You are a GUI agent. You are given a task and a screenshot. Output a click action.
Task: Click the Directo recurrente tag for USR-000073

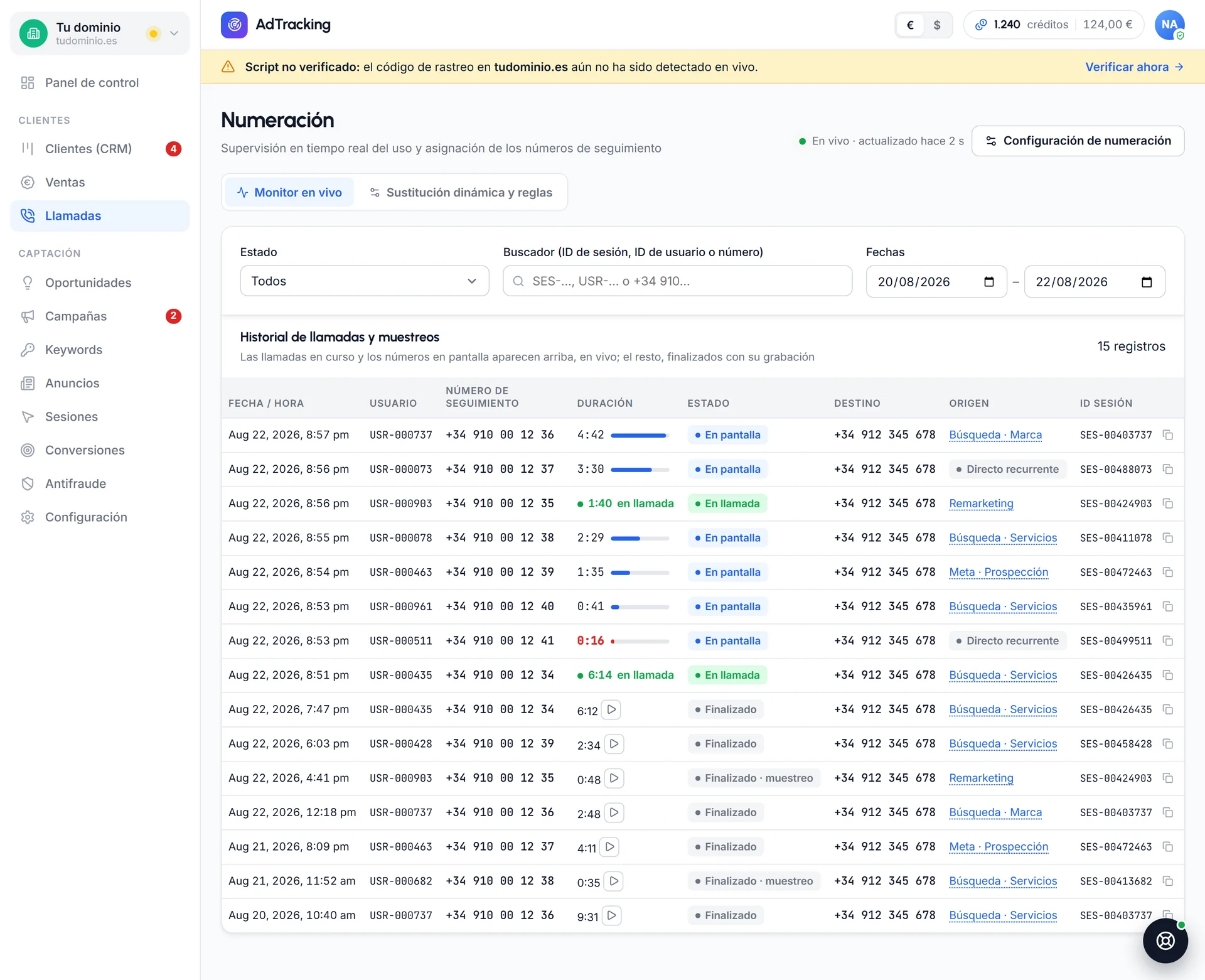1007,469
